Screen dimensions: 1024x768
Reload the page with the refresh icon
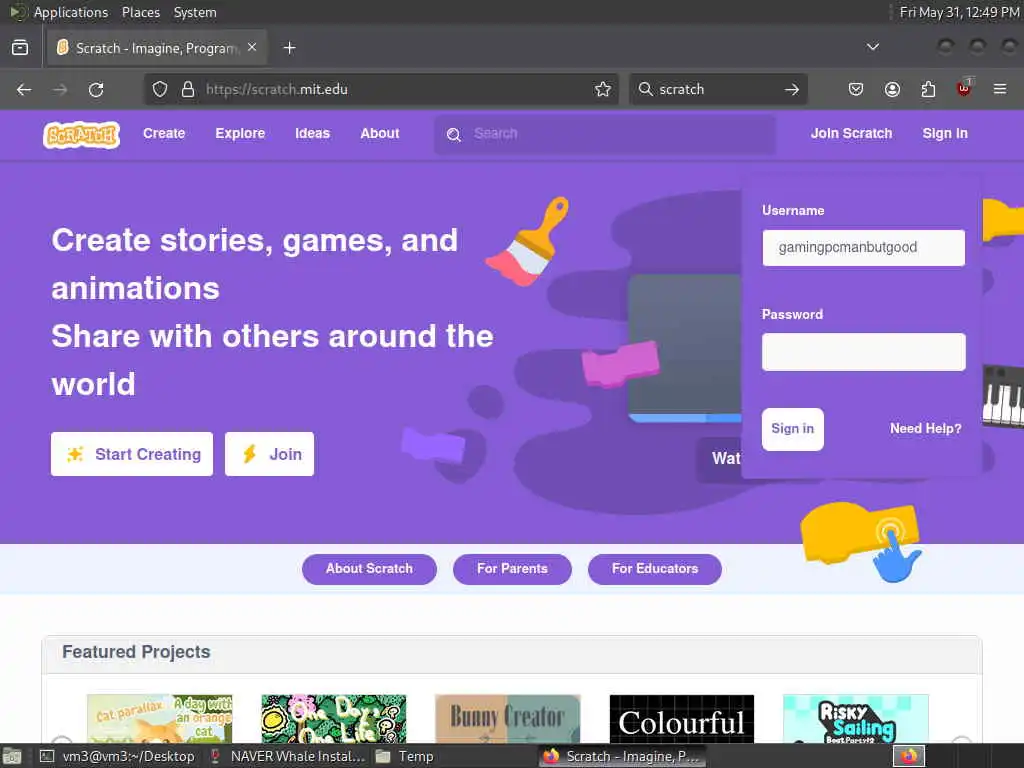(96, 89)
